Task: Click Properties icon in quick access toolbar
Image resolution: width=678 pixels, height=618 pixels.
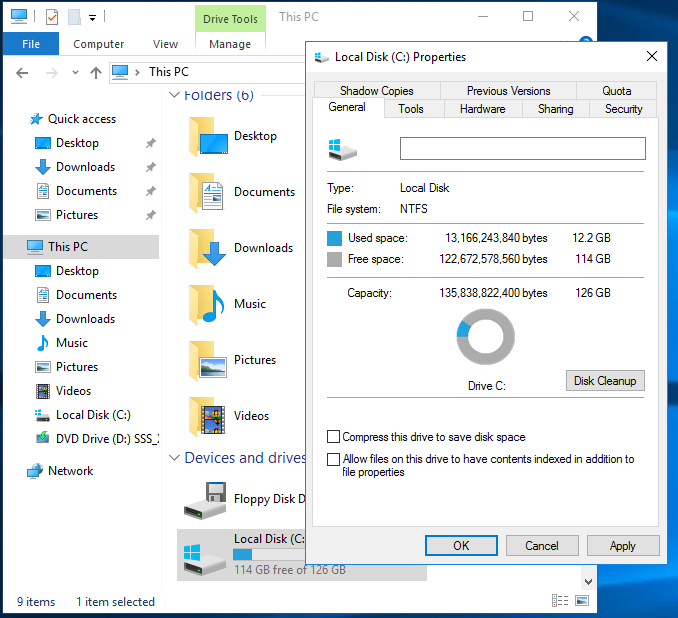Action: pos(52,17)
